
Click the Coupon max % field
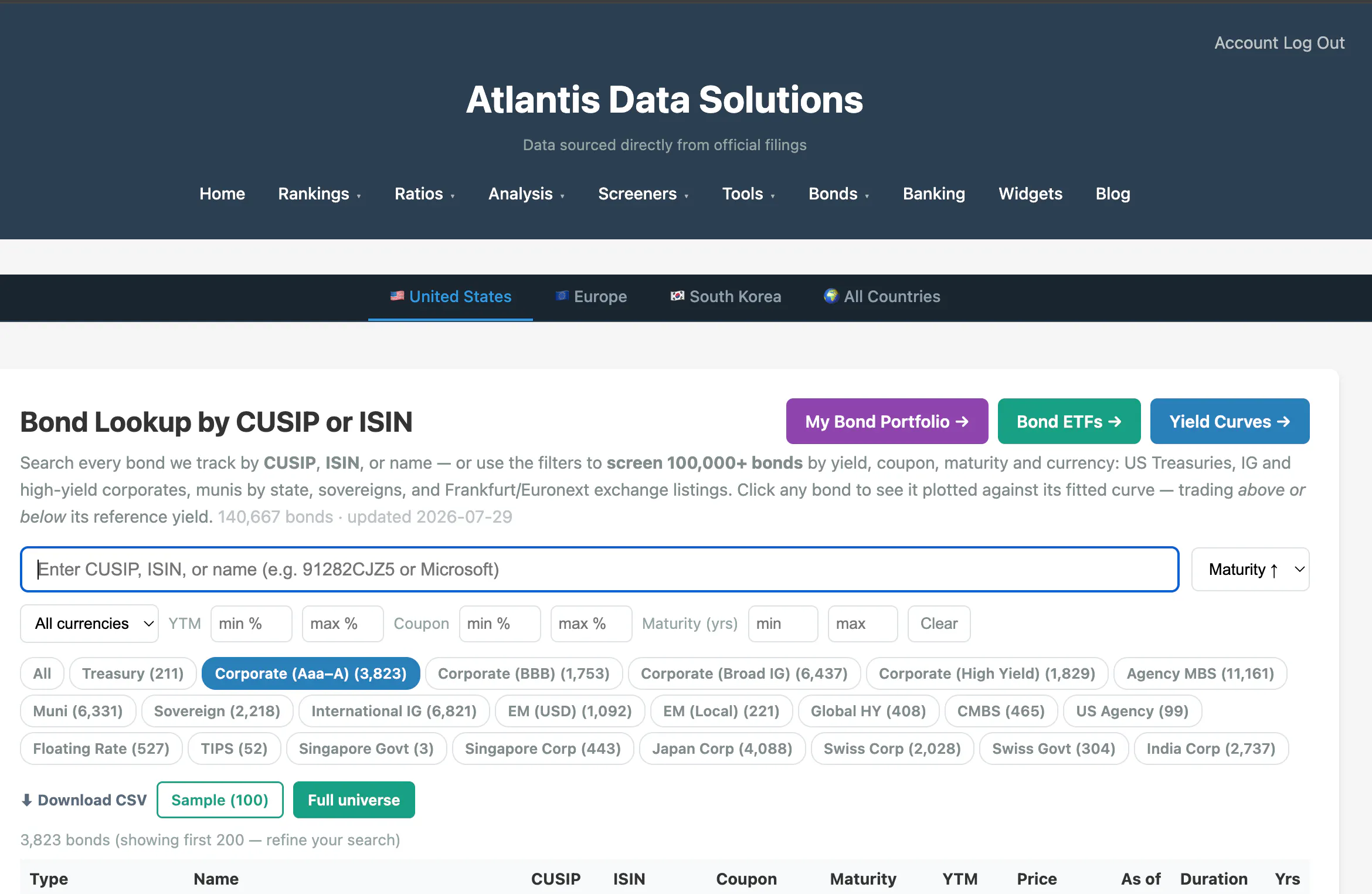[591, 624]
